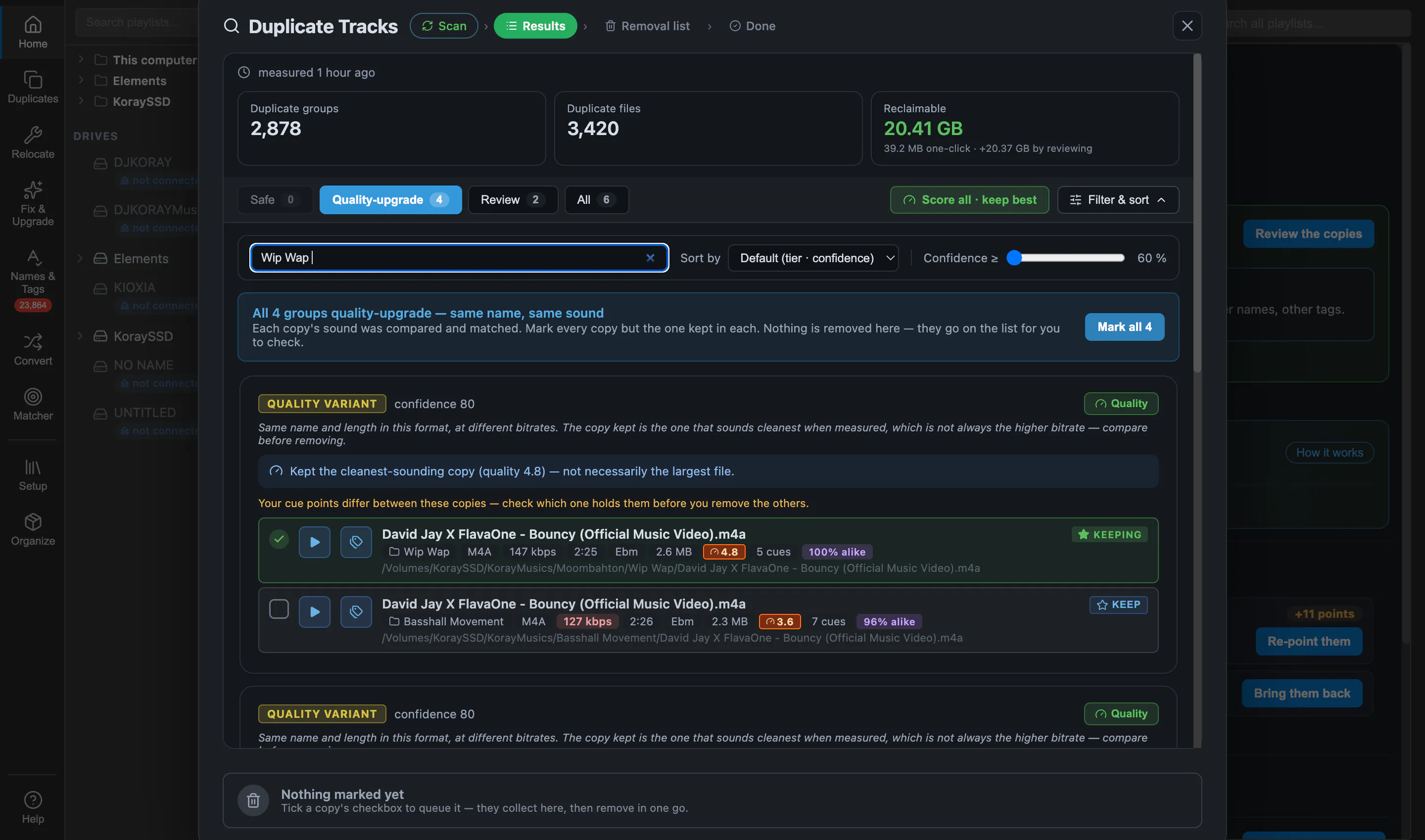Open the Organize cube tool
Viewport: 1425px width, 840px height.
coord(32,529)
